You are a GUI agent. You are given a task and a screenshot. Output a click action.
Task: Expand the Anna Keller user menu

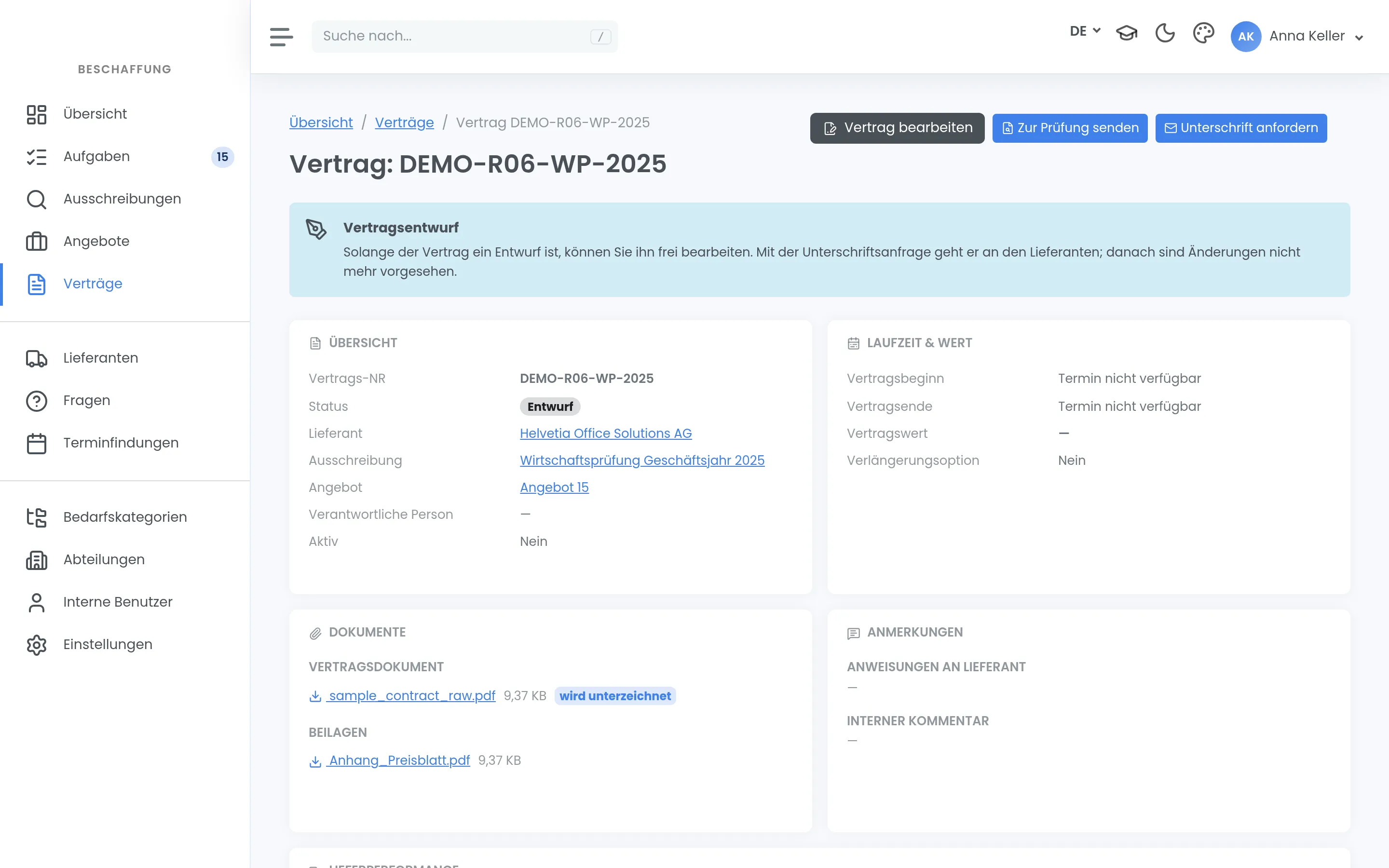coord(1317,36)
